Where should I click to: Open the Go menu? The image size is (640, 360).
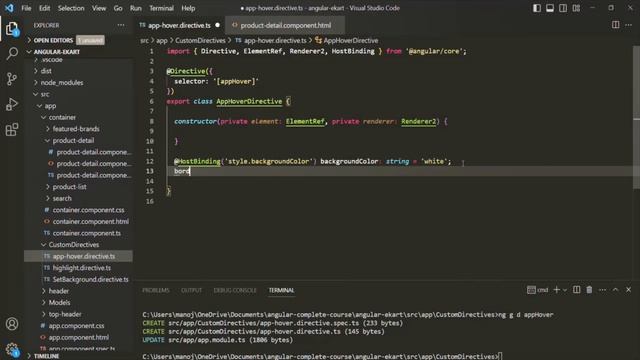[118, 8]
